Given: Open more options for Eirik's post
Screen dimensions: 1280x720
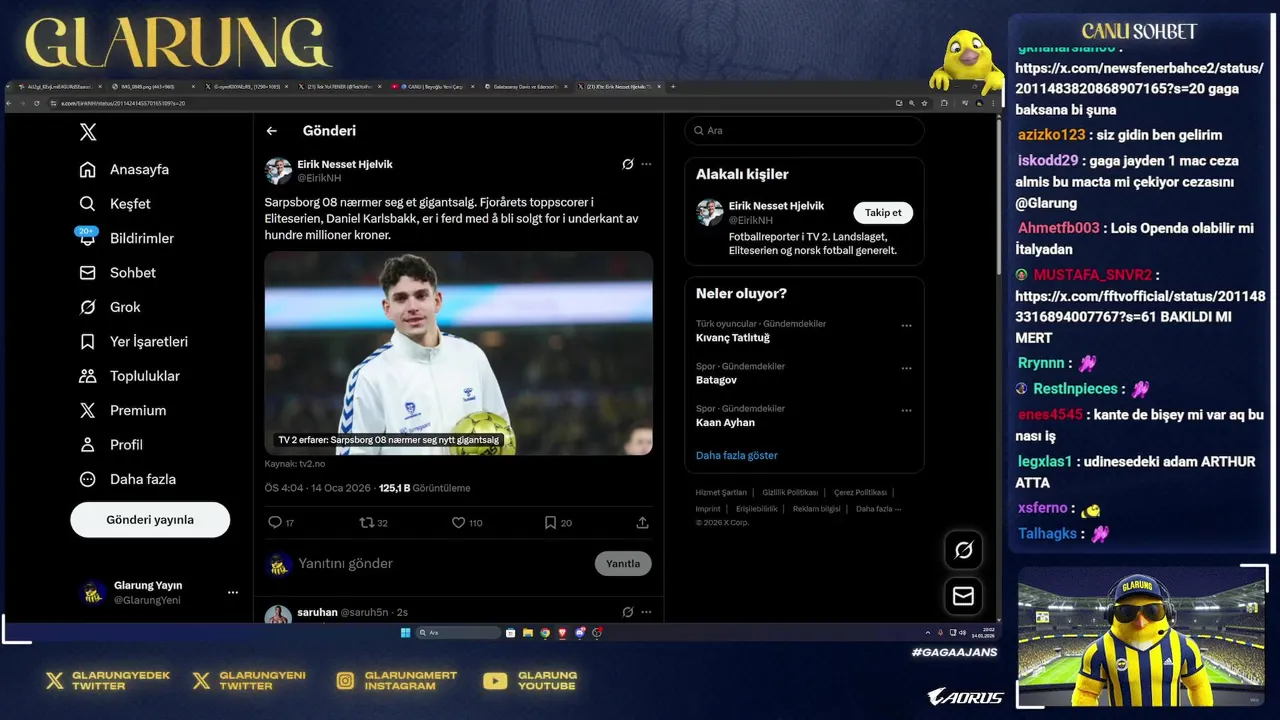Looking at the screenshot, I should [646, 164].
